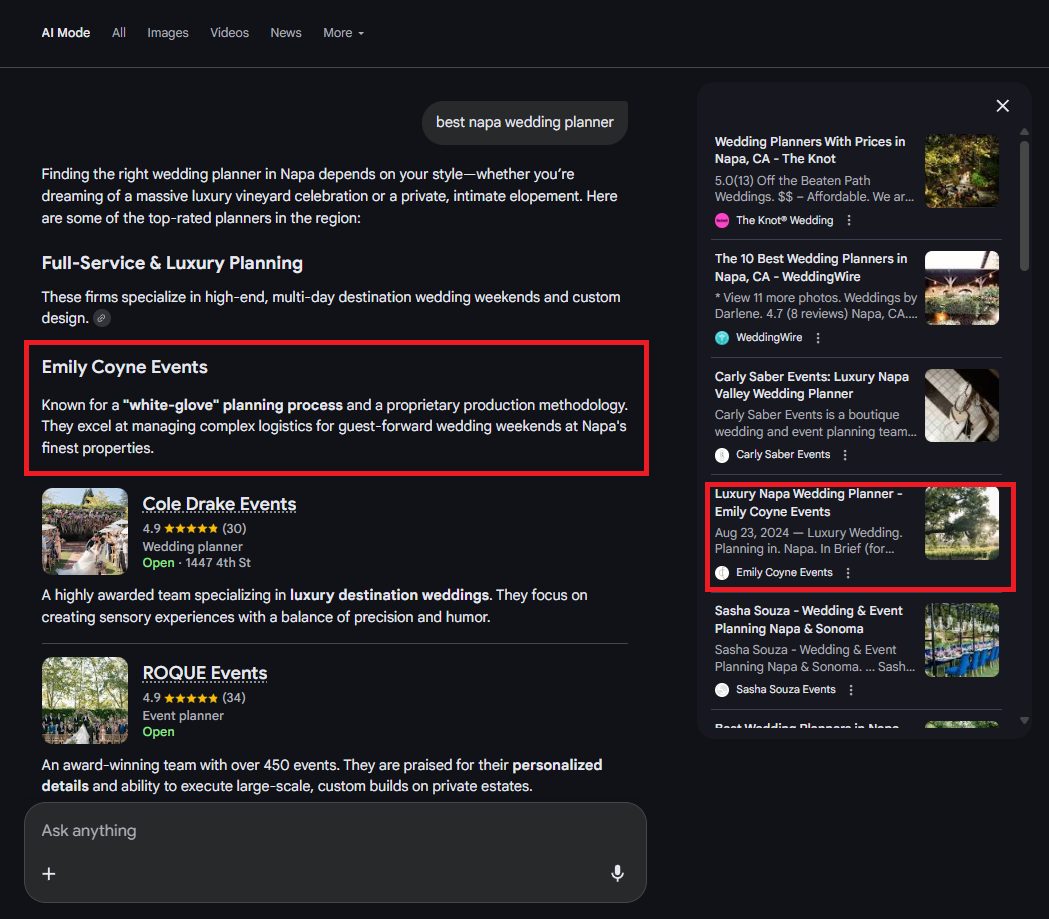Click Emily Coyne Events tree thumbnail
Viewport: 1049px width, 919px height.
pos(961,523)
